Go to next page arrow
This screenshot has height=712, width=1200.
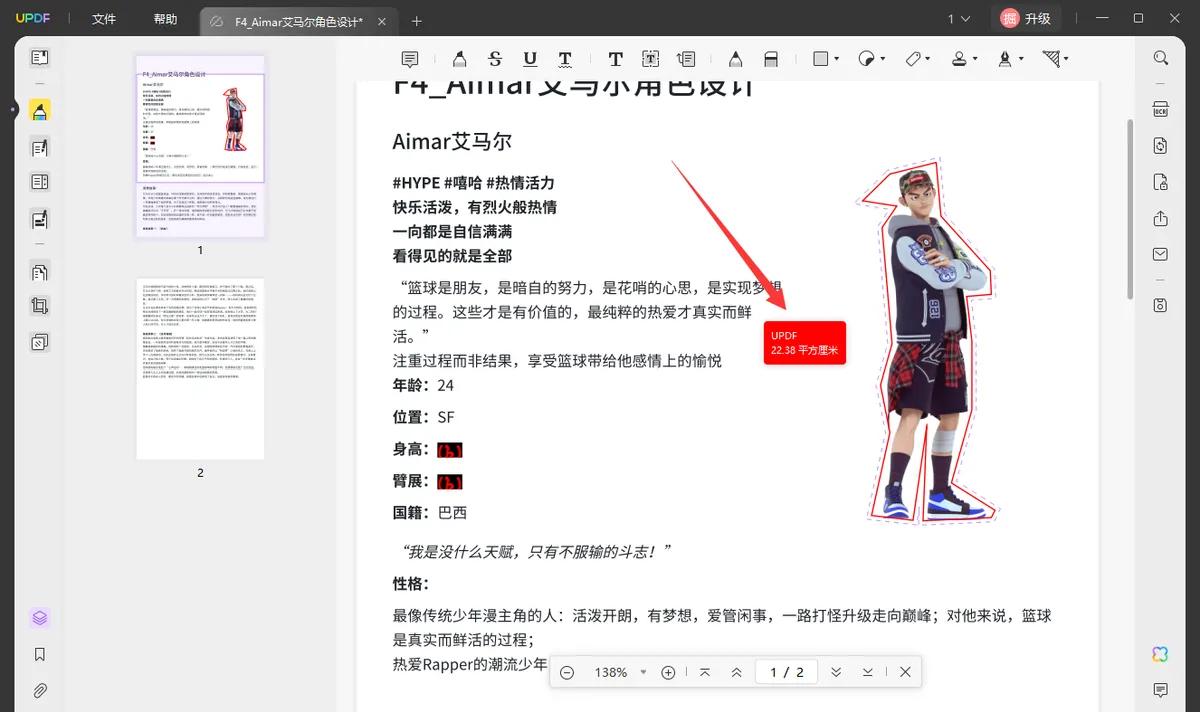point(836,672)
